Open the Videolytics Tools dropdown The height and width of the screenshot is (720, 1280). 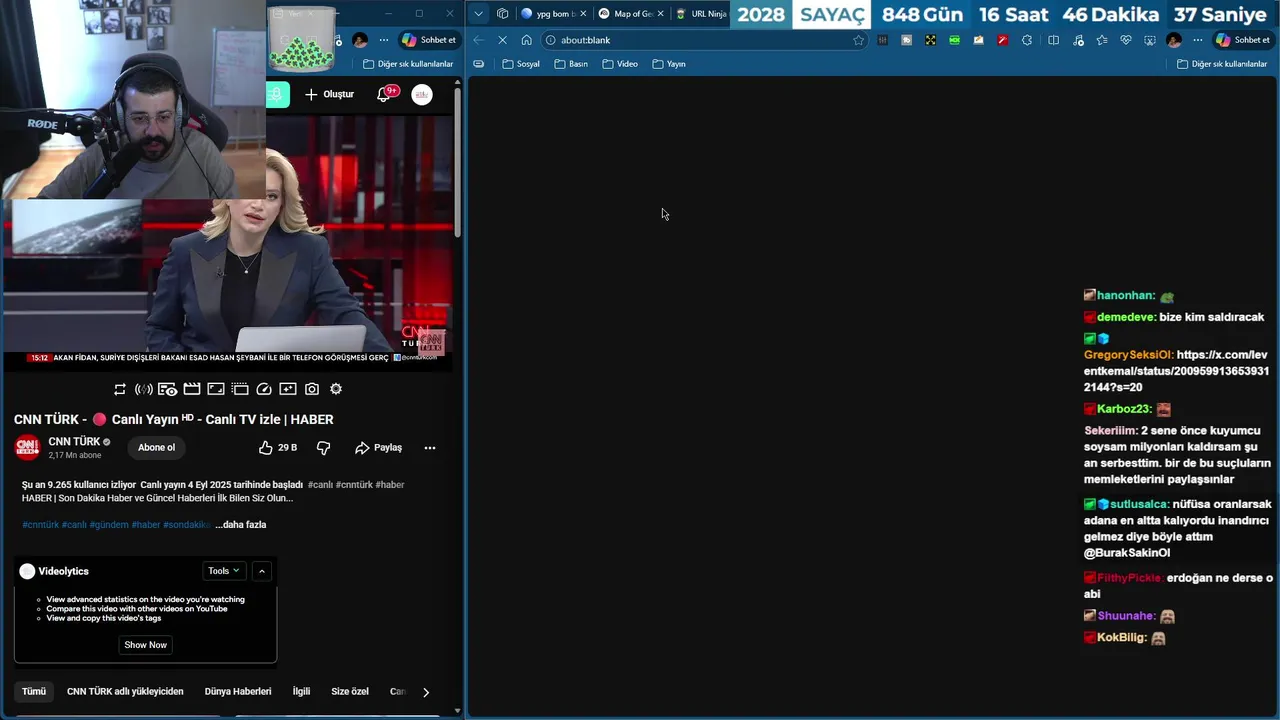[x=223, y=571]
